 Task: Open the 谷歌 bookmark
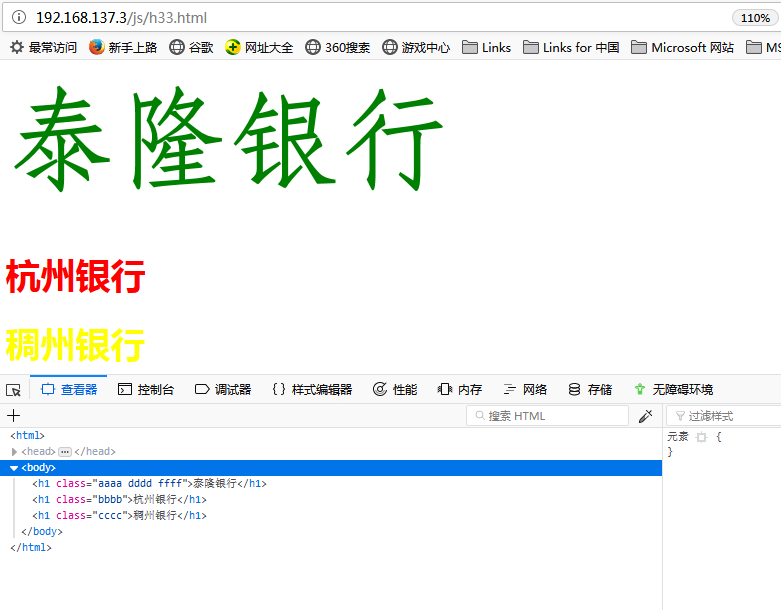[x=191, y=47]
